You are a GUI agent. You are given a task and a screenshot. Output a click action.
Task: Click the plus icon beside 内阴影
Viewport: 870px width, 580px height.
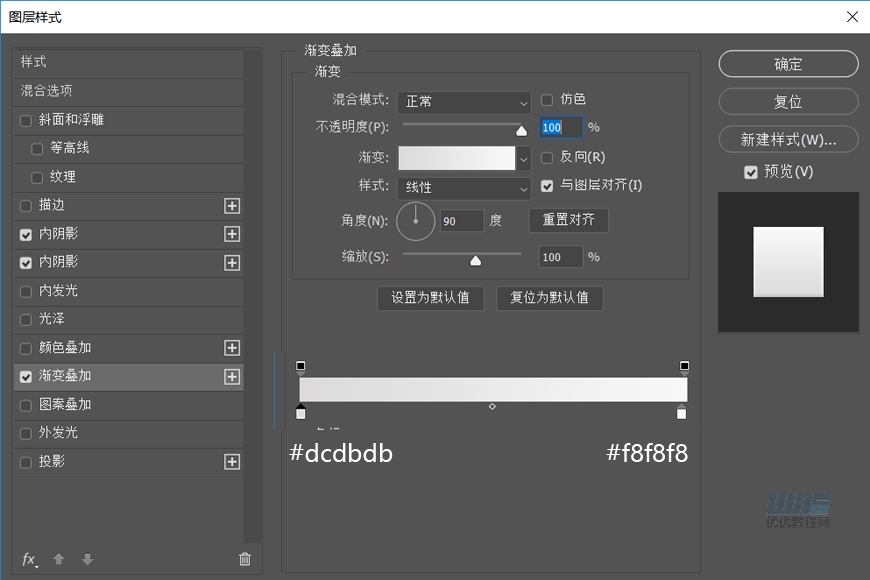(232, 233)
